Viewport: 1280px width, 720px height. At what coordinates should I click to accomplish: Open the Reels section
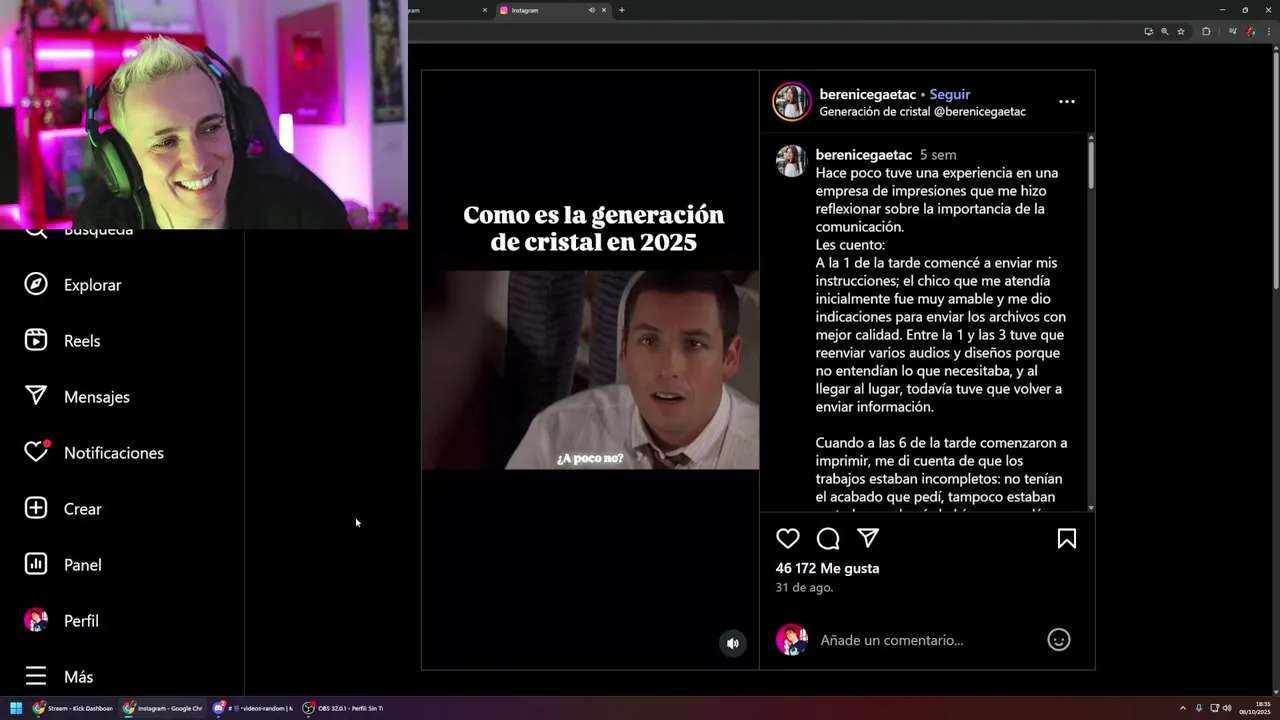(x=62, y=341)
